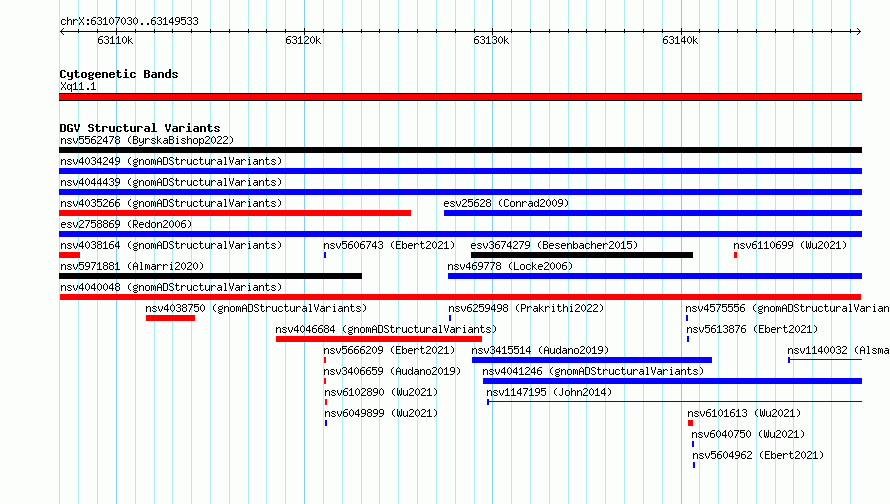
Task: Select the red nsv4035266 variant bar
Action: pyautogui.click(x=235, y=213)
